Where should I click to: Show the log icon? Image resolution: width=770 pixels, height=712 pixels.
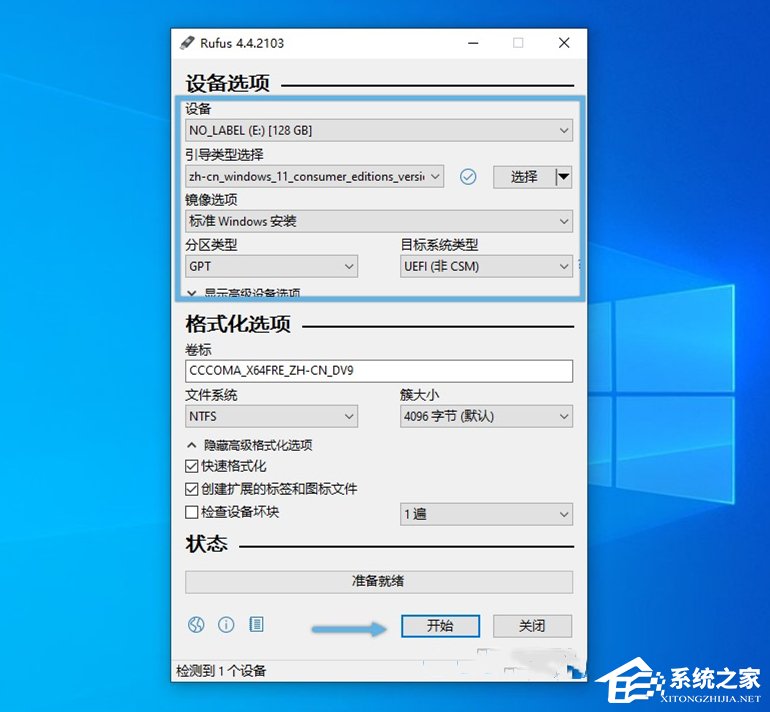click(x=256, y=625)
